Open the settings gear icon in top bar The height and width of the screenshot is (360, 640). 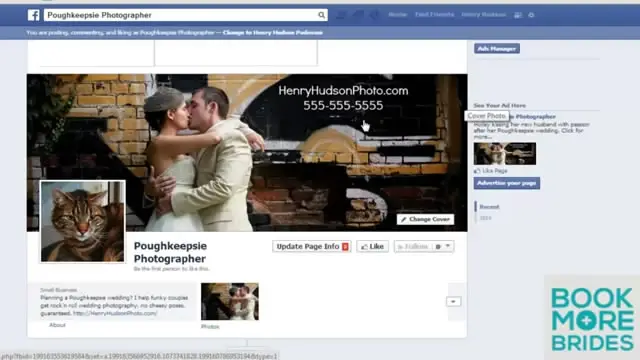pyautogui.click(x=531, y=15)
